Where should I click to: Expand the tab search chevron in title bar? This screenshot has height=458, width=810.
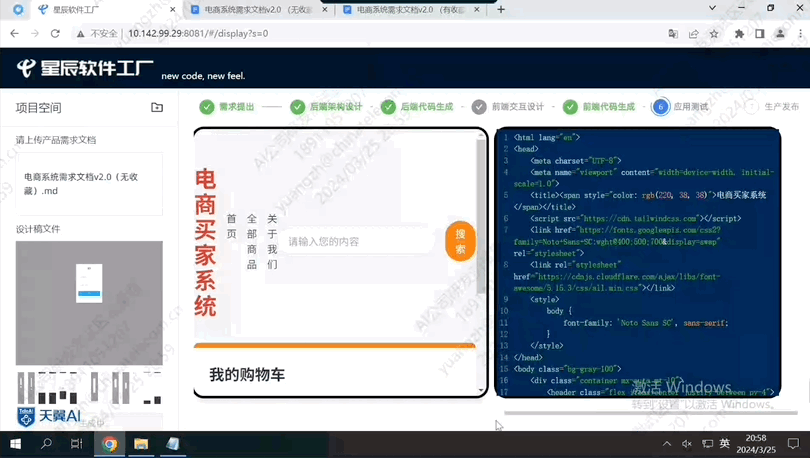tap(712, 8)
